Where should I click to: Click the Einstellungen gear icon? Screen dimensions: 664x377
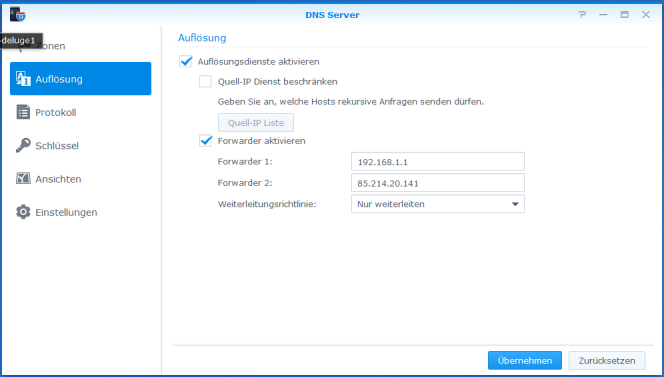(23, 212)
